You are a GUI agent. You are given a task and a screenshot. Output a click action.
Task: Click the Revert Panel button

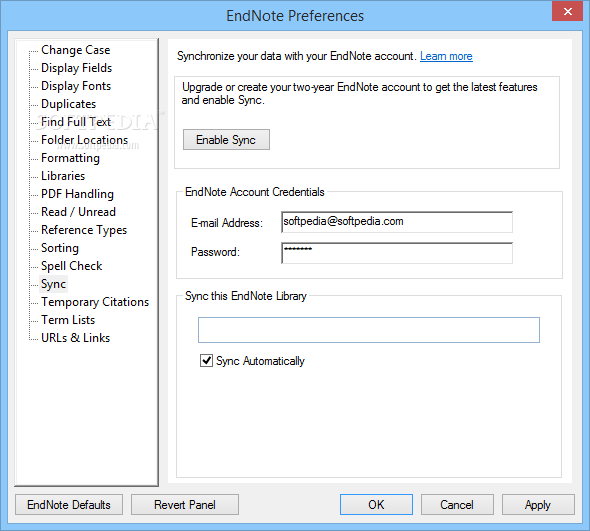click(185, 505)
